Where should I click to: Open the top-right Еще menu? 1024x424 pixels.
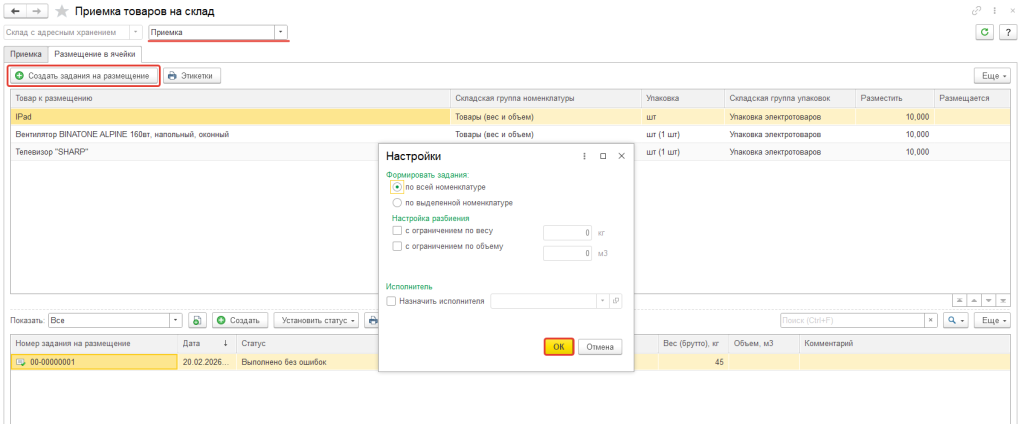[991, 75]
